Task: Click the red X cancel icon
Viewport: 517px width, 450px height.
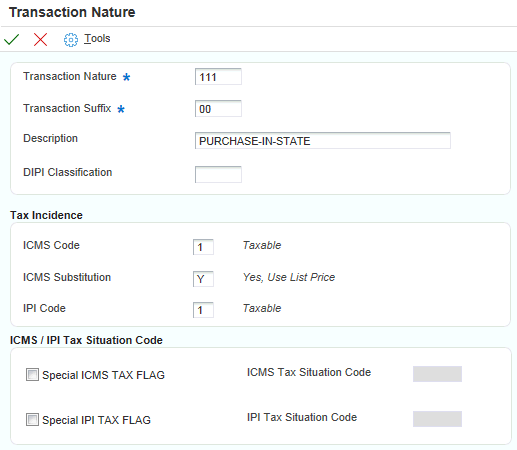Action: [40, 39]
